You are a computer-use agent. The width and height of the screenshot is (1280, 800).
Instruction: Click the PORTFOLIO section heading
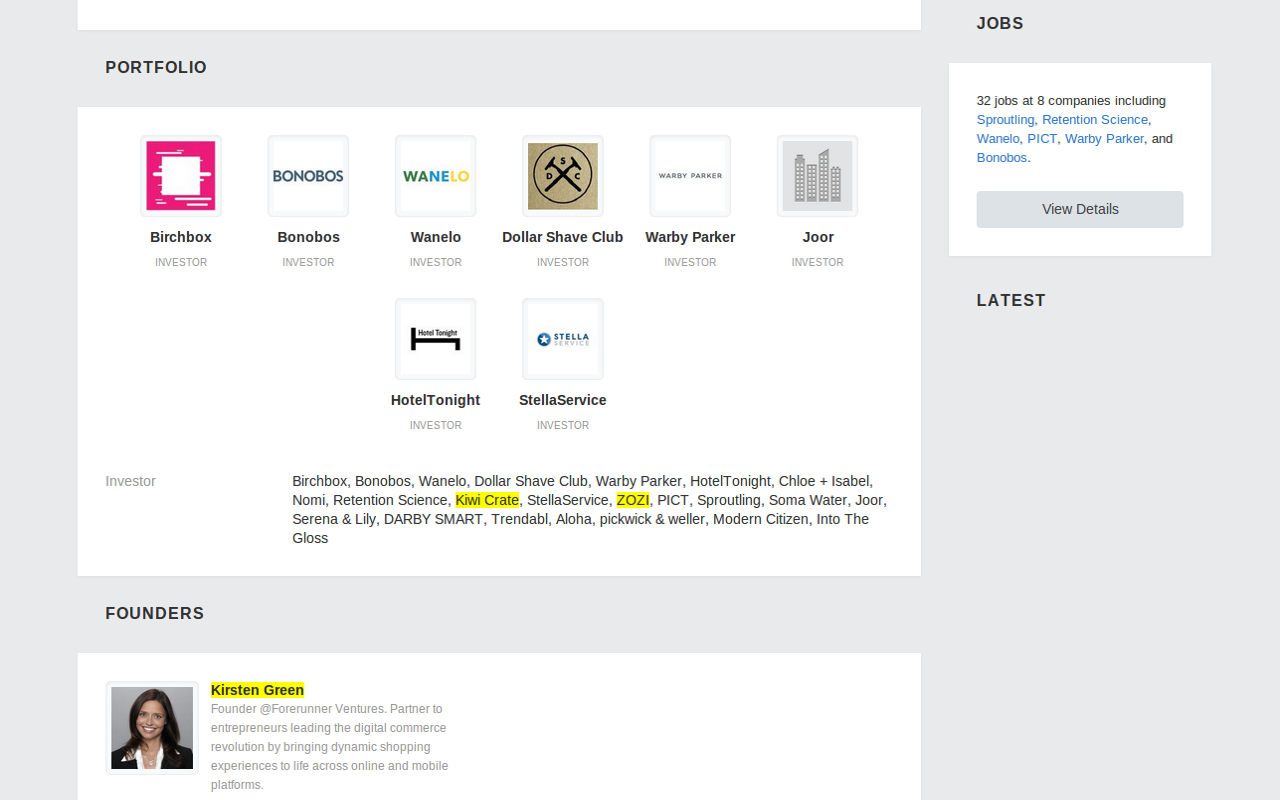pos(156,68)
